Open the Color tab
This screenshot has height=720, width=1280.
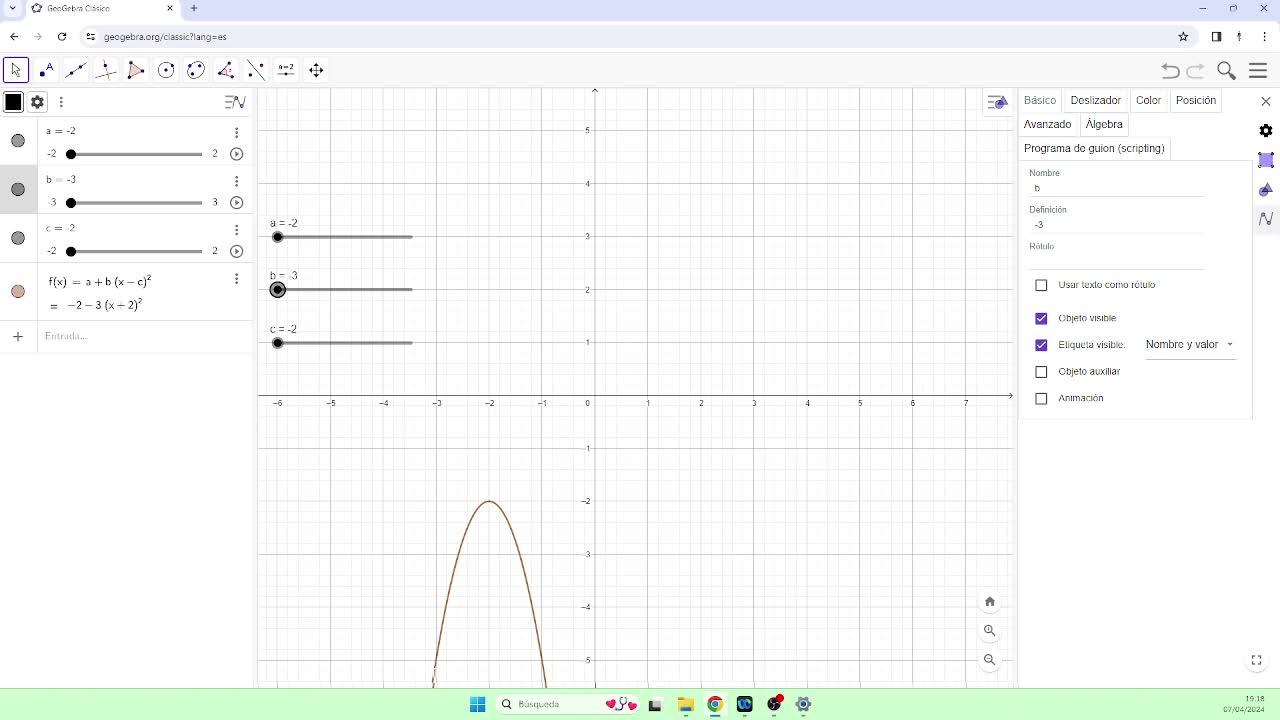tap(1148, 100)
